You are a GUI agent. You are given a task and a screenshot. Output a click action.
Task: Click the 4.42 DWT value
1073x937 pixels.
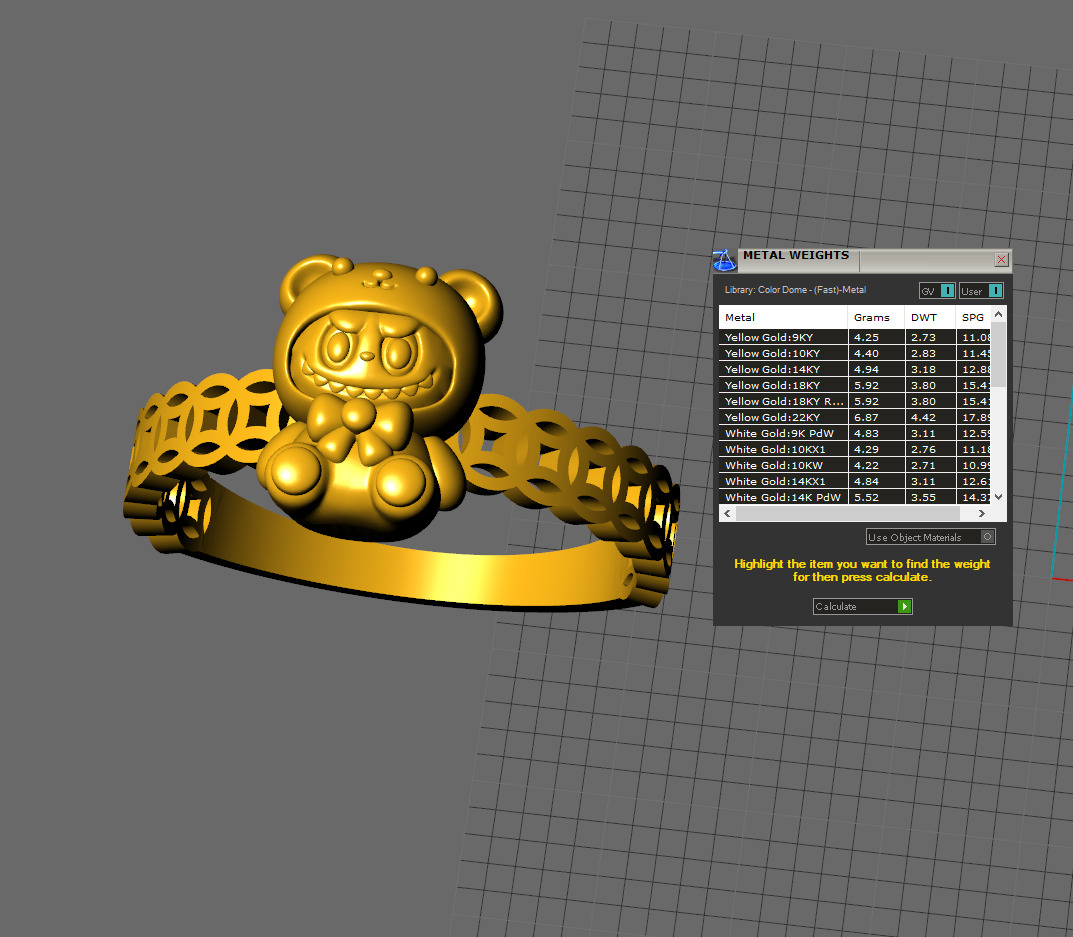point(923,418)
